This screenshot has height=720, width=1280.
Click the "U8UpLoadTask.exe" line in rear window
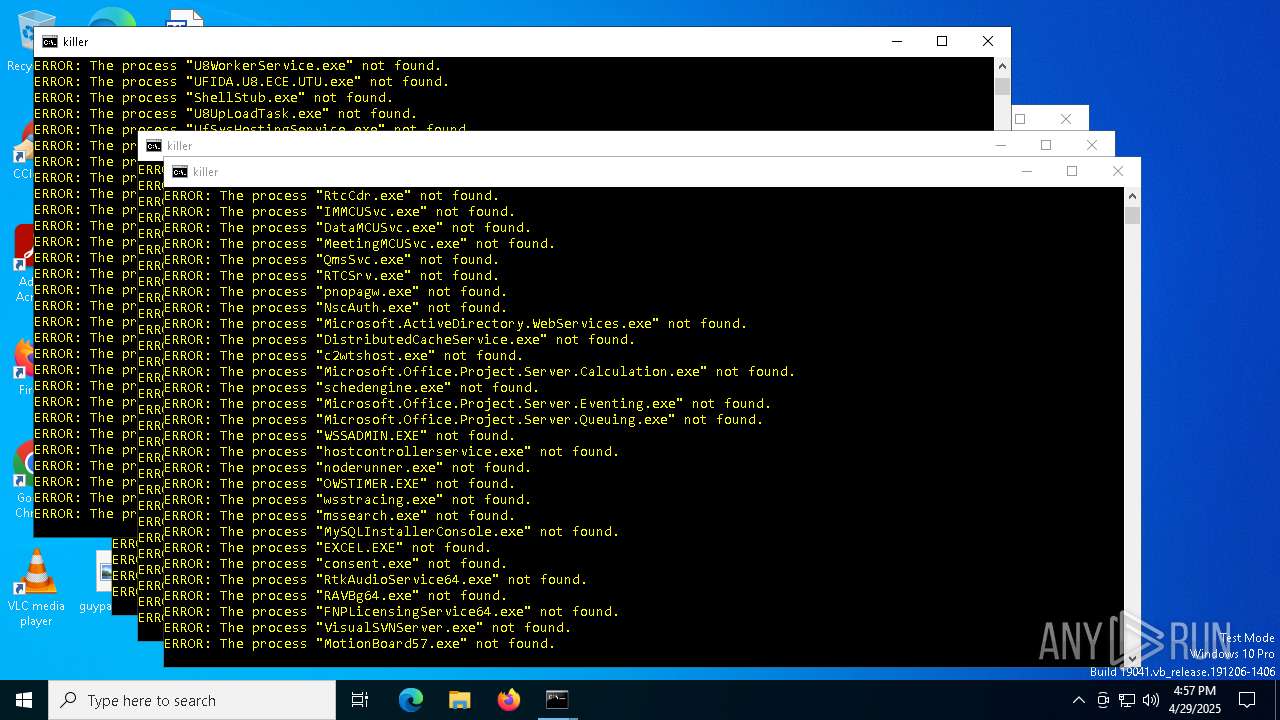click(x=226, y=114)
